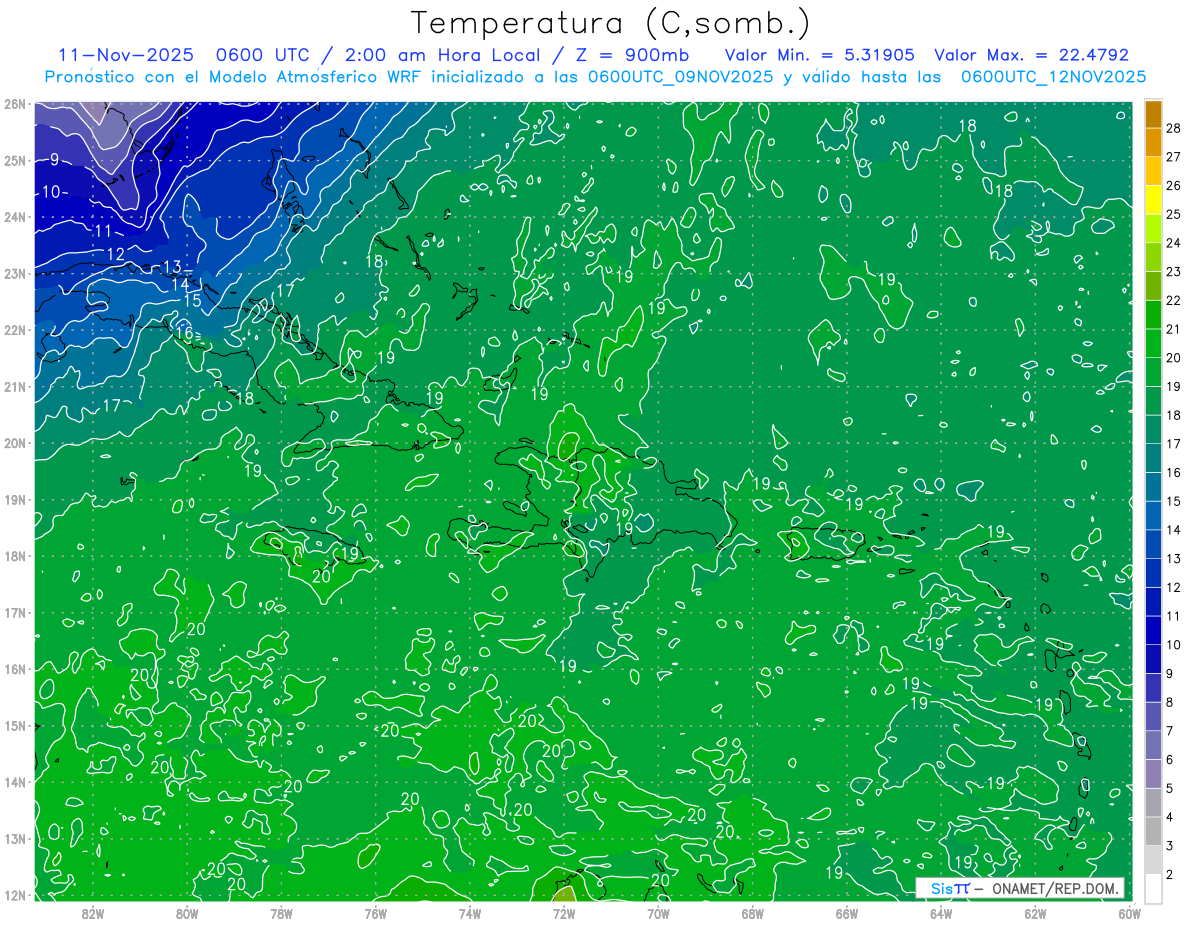Image resolution: width=1200 pixels, height=927 pixels.
Task: Click longitude axis label '82W'
Action: [92, 913]
